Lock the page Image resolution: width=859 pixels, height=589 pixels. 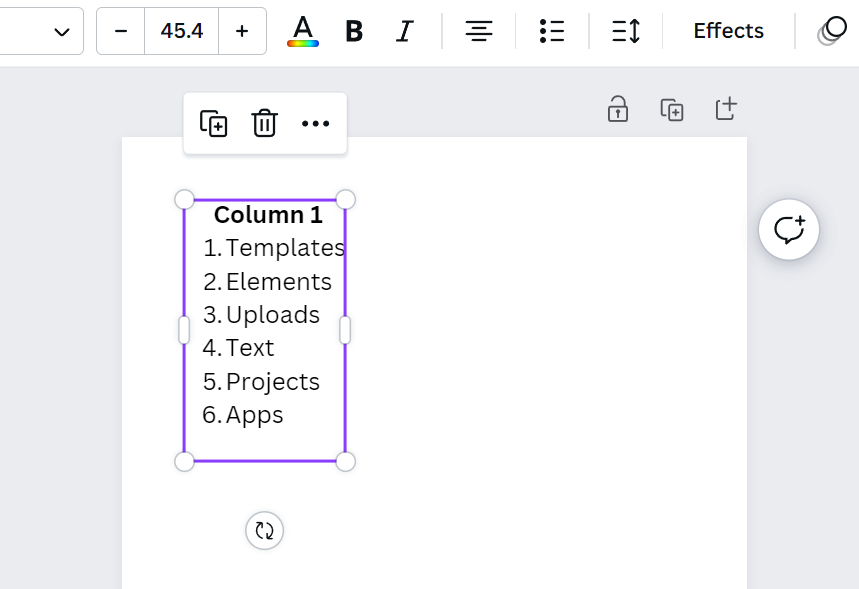(x=618, y=109)
